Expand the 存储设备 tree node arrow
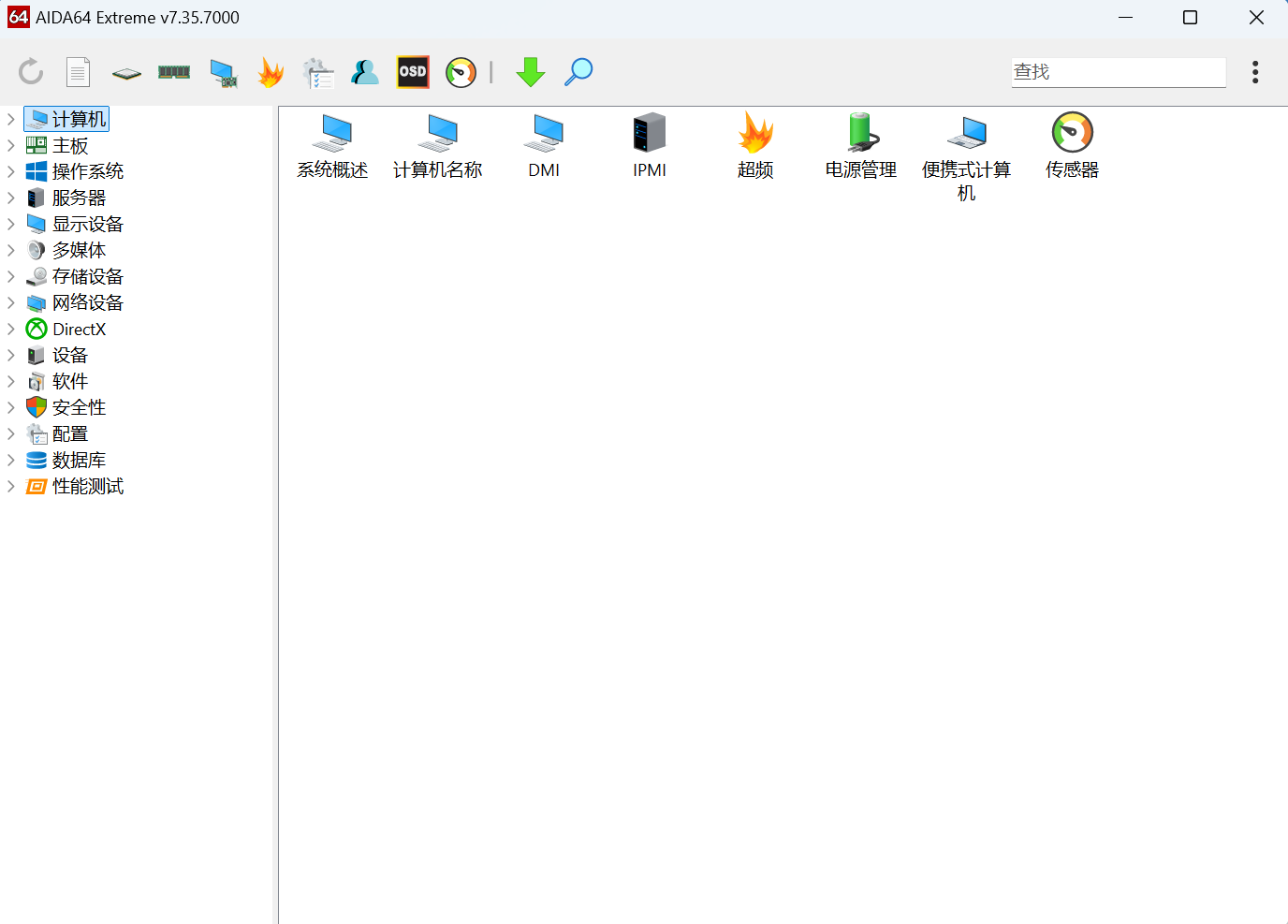 click(11, 276)
